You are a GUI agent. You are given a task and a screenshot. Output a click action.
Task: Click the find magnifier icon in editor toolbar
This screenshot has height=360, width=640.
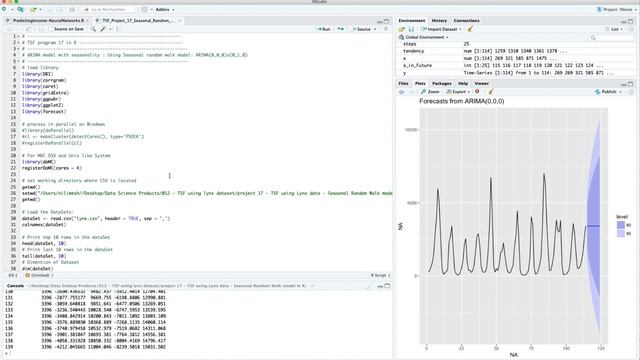click(93, 29)
